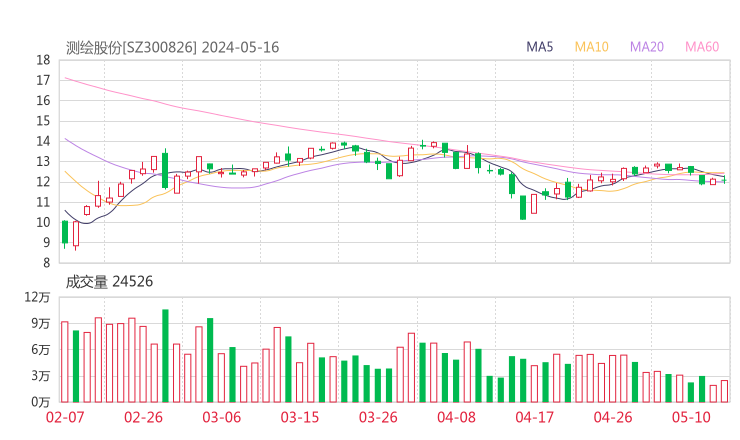
Task: Click the 0万 volume axis label
Action: [x=41, y=402]
